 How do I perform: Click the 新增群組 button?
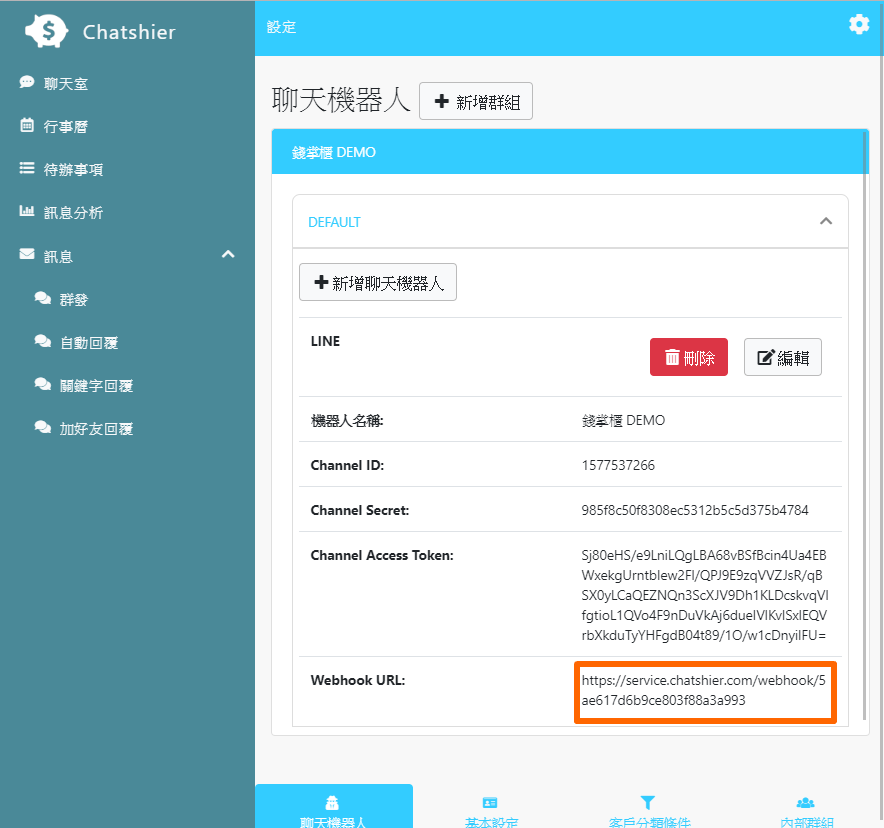click(x=476, y=101)
